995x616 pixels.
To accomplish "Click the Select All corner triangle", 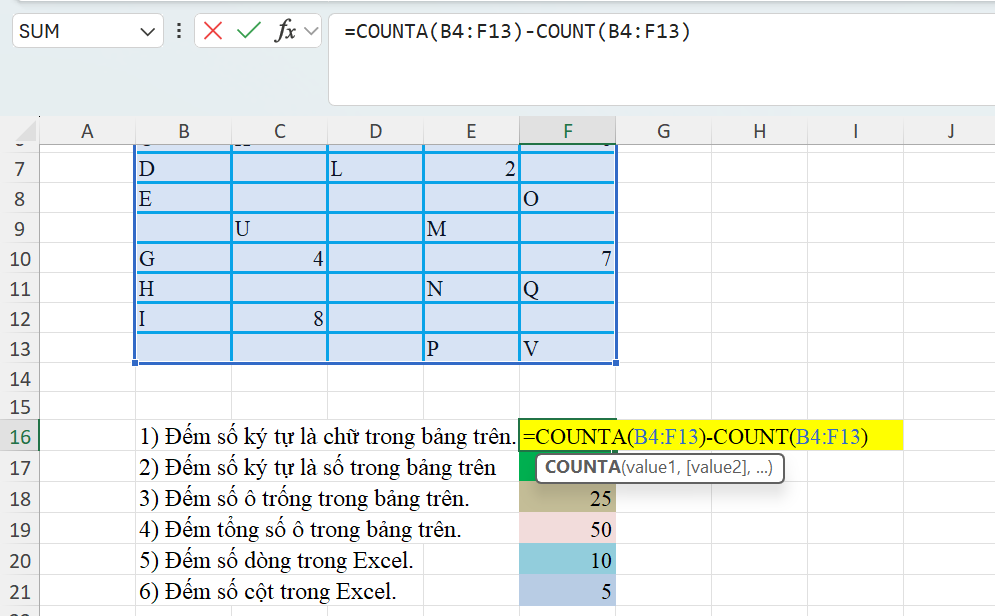I will [x=28, y=131].
